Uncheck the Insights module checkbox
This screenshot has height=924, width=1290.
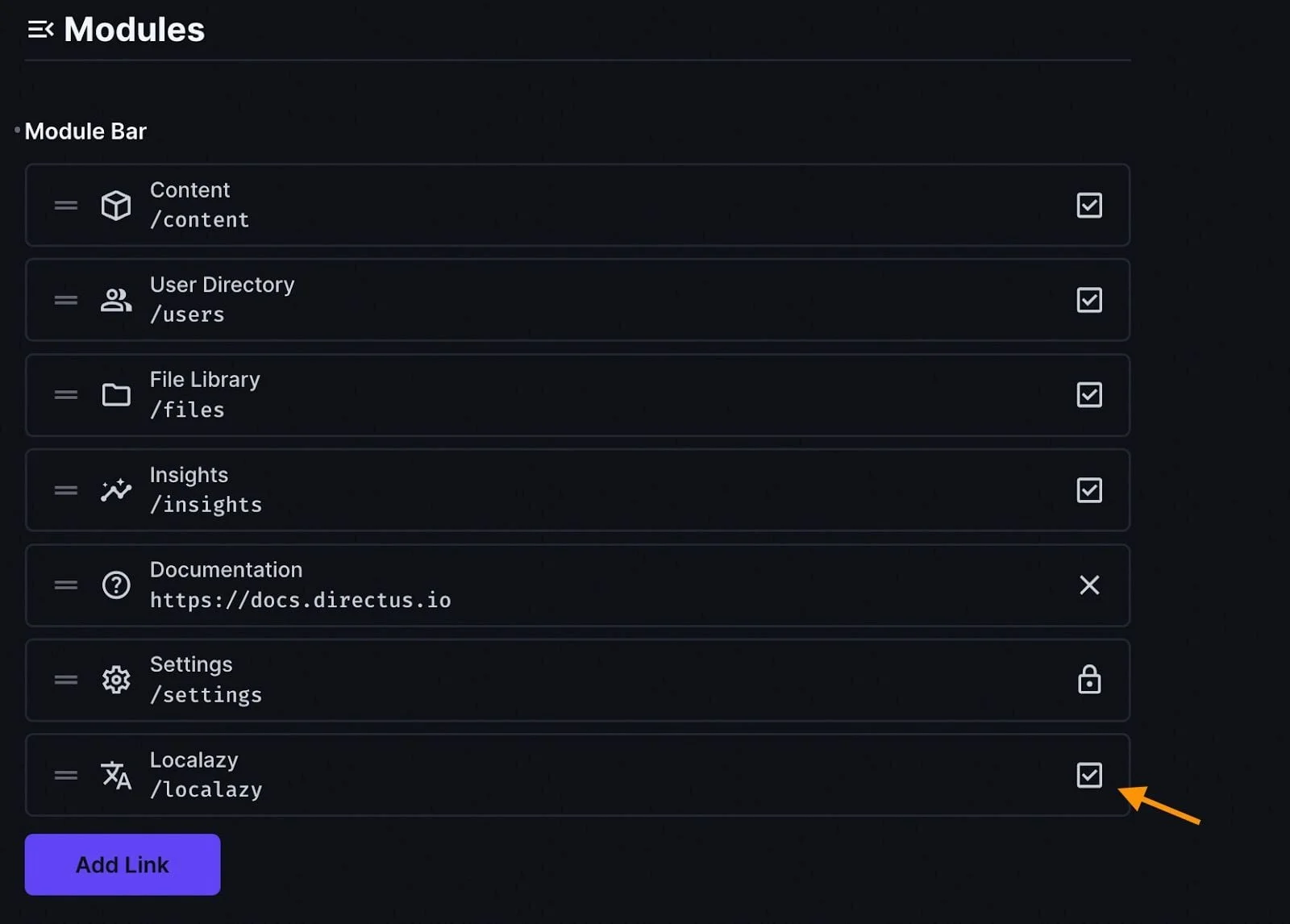tap(1089, 490)
